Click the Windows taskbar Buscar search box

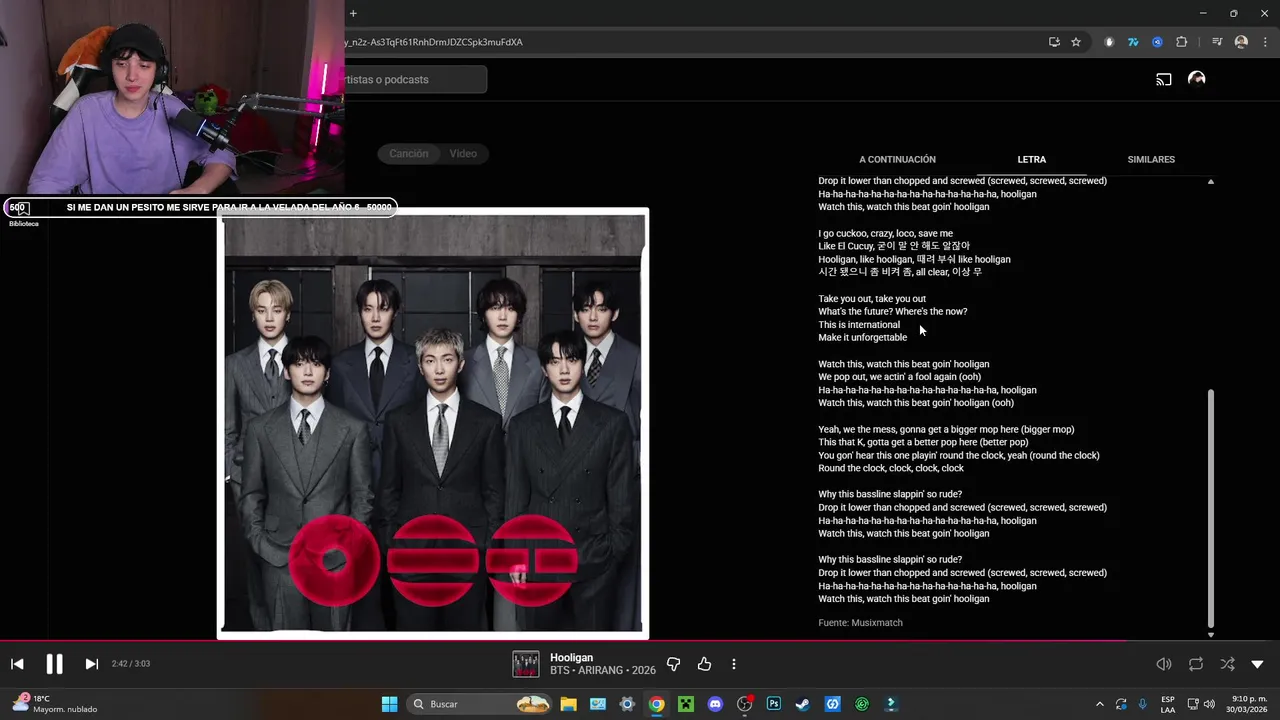click(481, 704)
